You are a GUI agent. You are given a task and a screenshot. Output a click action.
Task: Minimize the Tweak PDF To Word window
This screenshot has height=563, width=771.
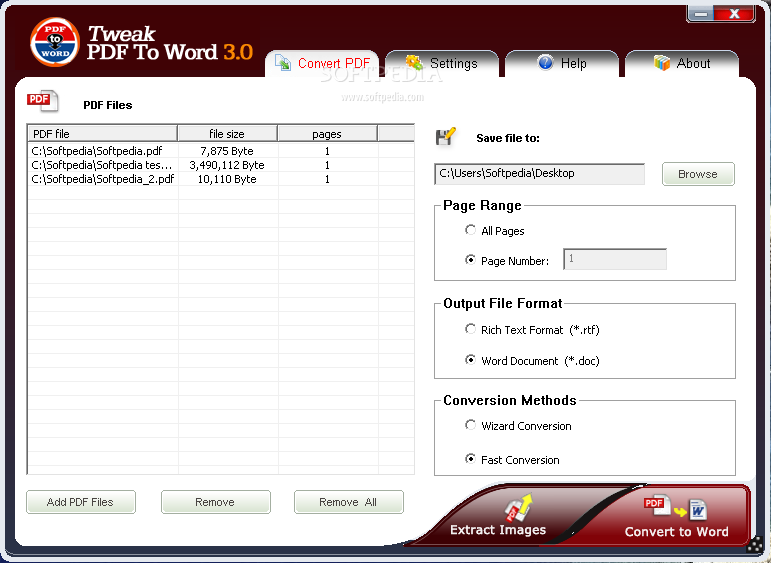[x=701, y=13]
